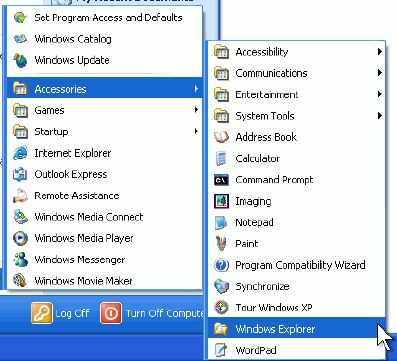397x361 pixels.
Task: Click the Program Compatibility Wizard icon
Action: tap(221, 265)
